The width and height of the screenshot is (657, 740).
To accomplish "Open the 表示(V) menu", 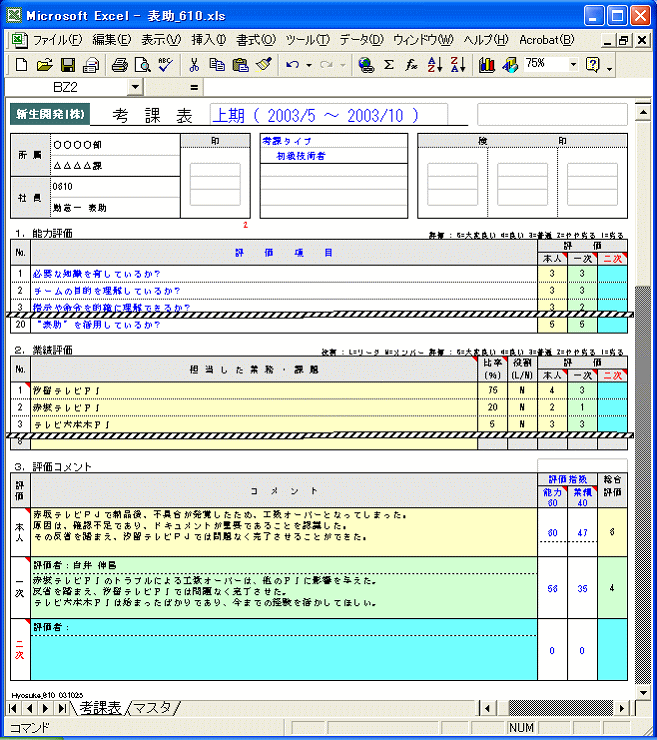I will [161, 40].
